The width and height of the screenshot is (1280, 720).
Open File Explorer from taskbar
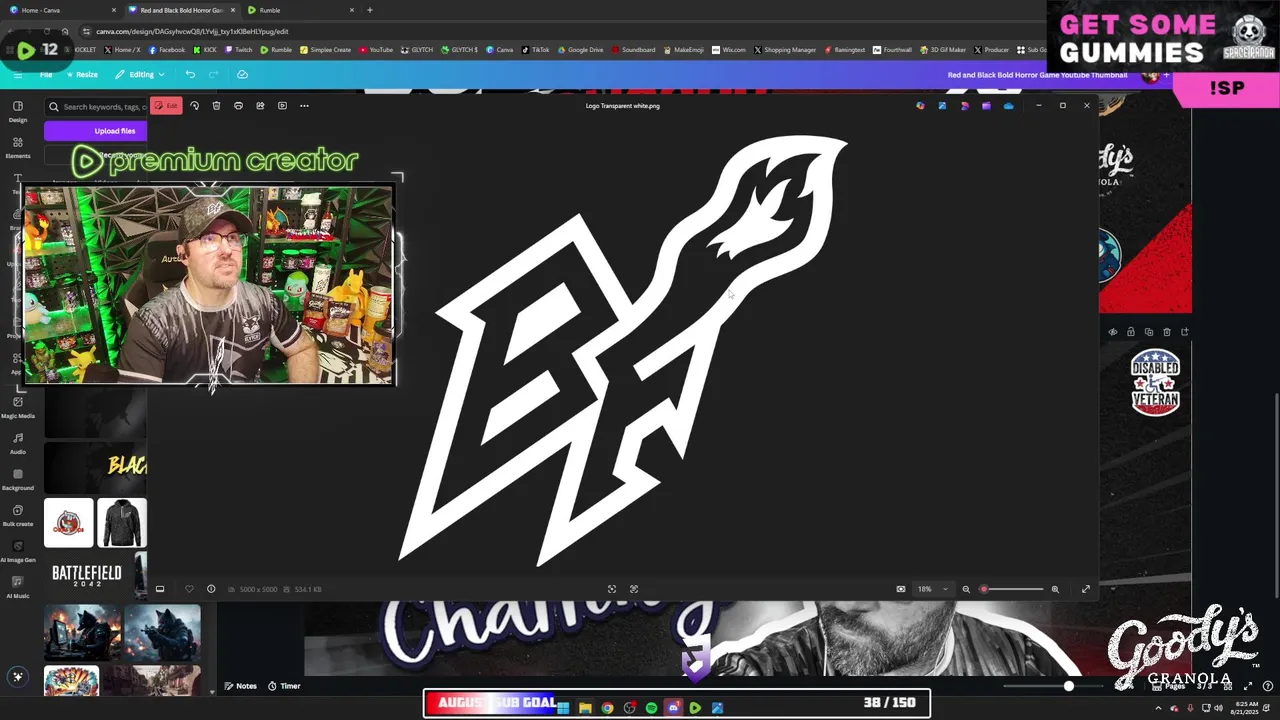click(x=585, y=708)
